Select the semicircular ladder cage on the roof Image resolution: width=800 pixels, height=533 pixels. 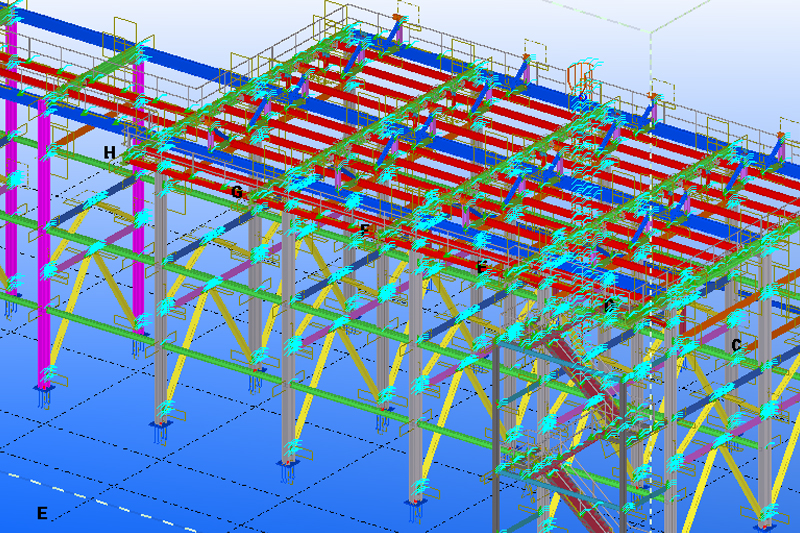579,75
